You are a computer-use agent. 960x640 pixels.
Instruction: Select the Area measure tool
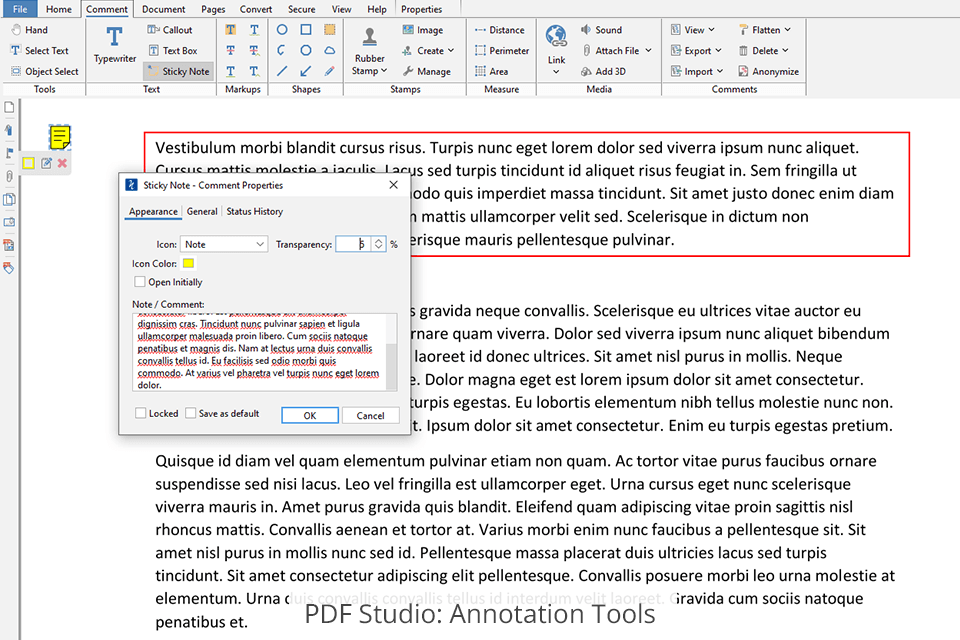(x=491, y=71)
